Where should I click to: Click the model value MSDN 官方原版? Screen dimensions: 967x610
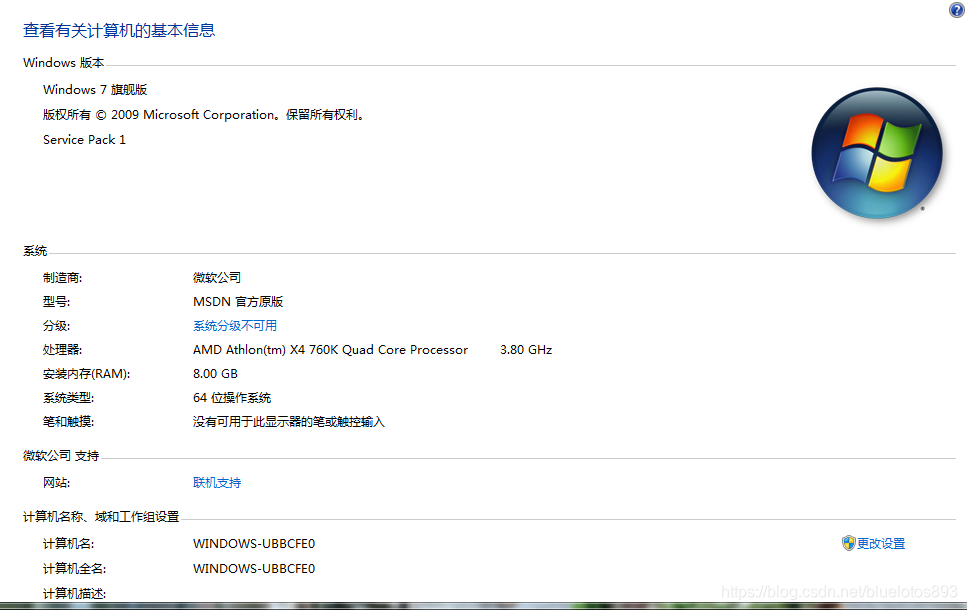[x=238, y=302]
